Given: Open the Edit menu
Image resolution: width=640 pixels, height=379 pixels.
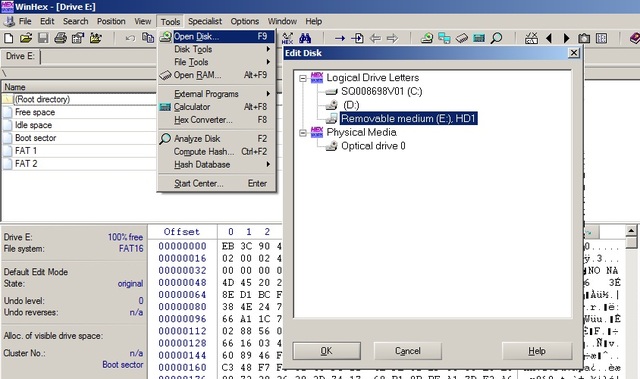Looking at the screenshot, I should point(47,21).
